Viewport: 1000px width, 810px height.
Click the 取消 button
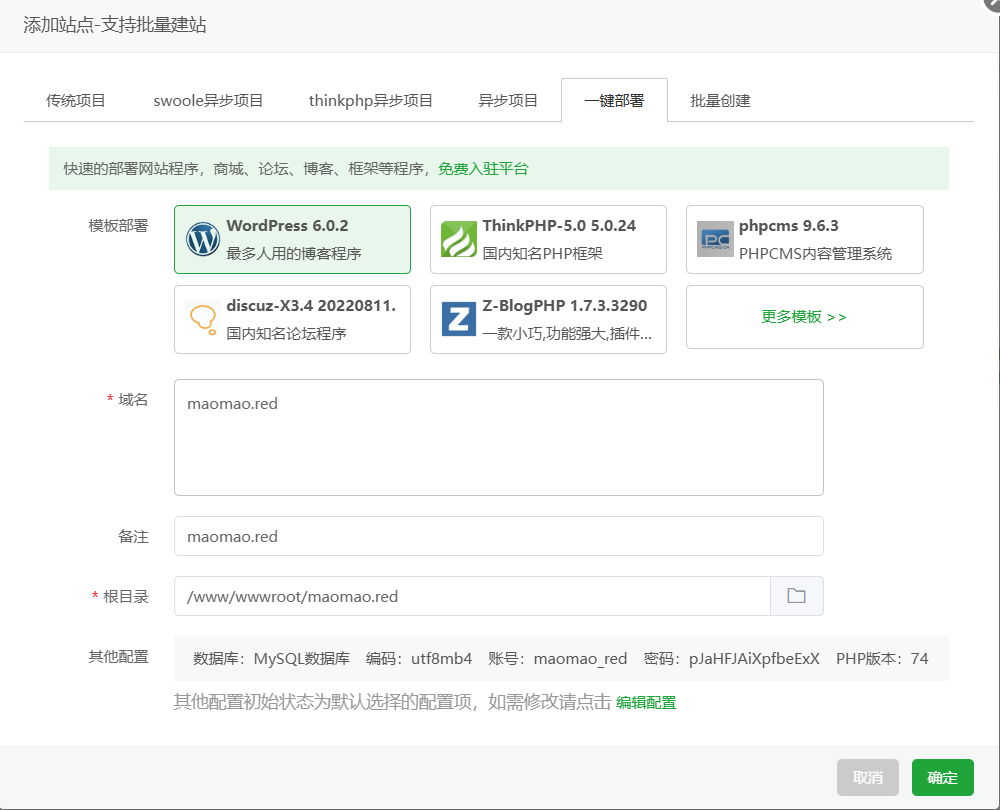867,777
